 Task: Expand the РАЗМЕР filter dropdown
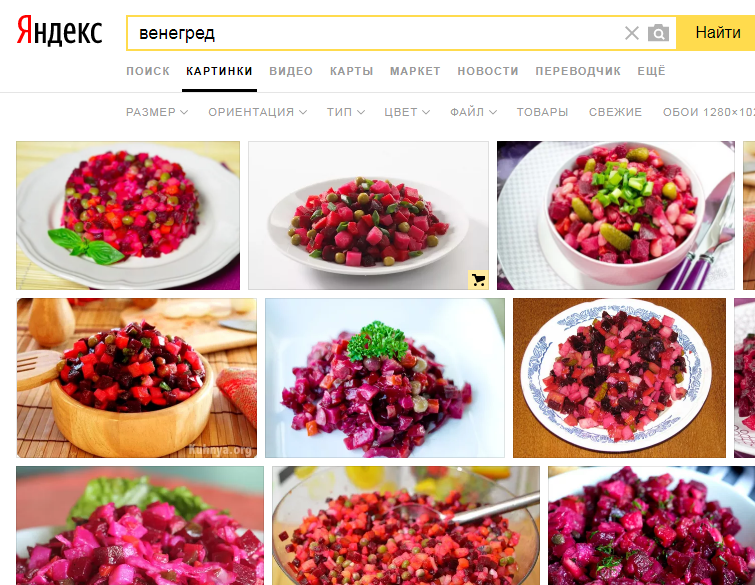157,112
